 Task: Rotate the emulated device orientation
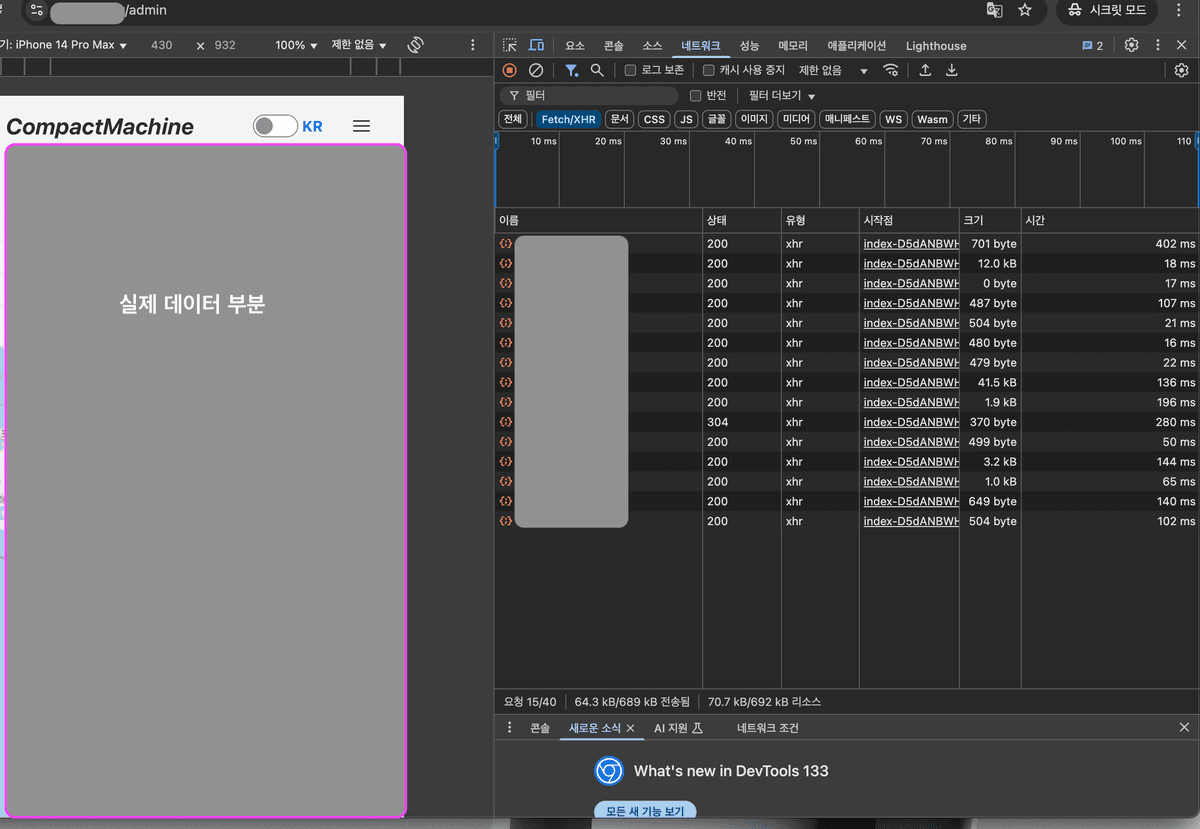click(416, 45)
